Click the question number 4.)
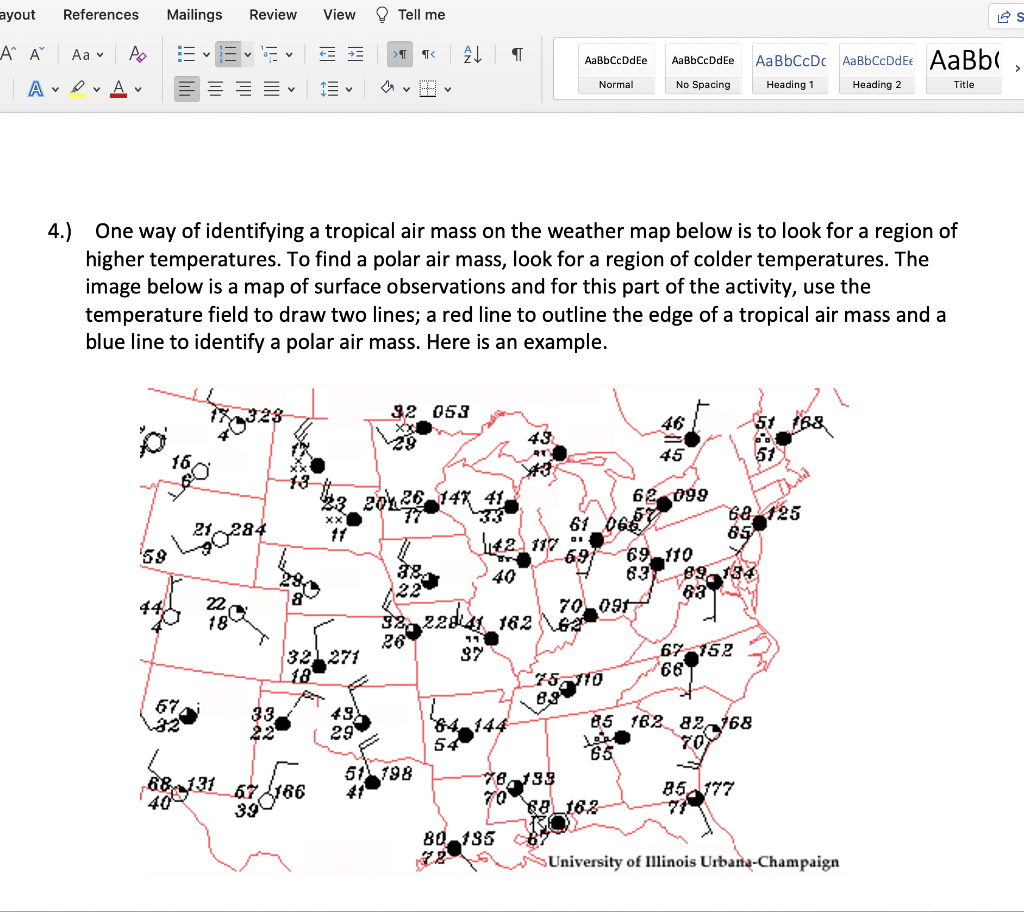This screenshot has width=1024, height=912. (x=59, y=231)
